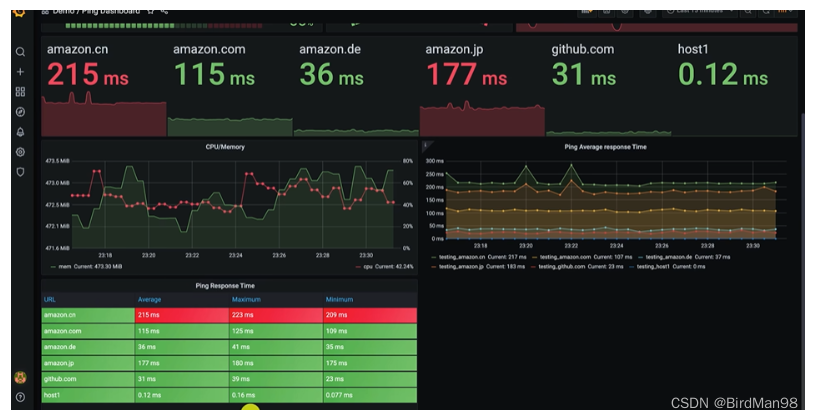This screenshot has width=814, height=419.
Task: Open the Help question mark icon
Action: pos(20,397)
